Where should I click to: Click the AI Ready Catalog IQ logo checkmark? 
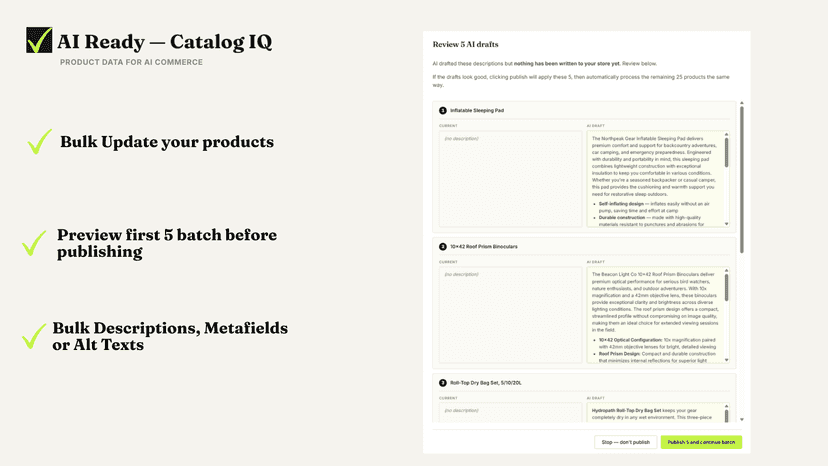point(40,40)
